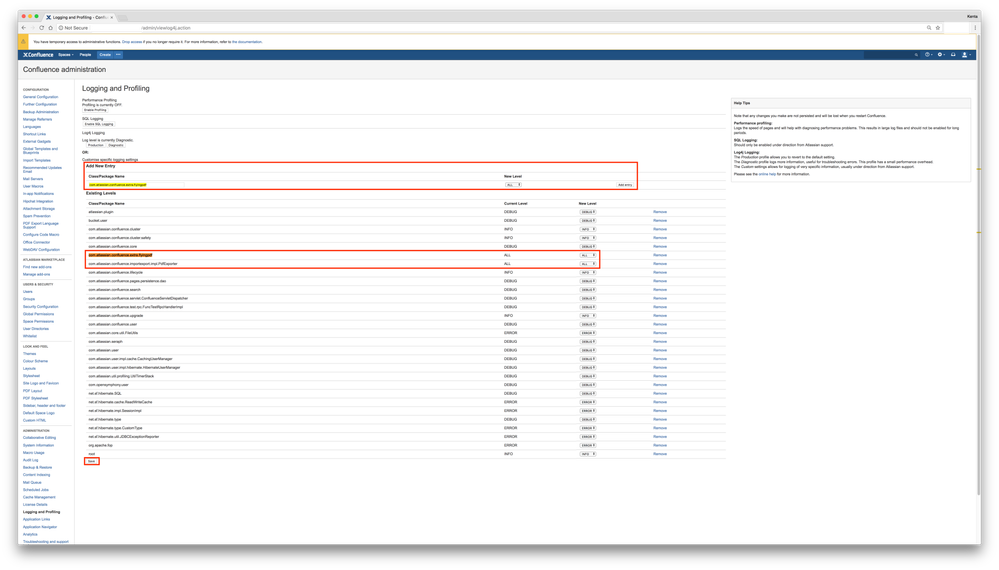
Task: Select the Diagnostic log profile button
Action: (x=116, y=145)
